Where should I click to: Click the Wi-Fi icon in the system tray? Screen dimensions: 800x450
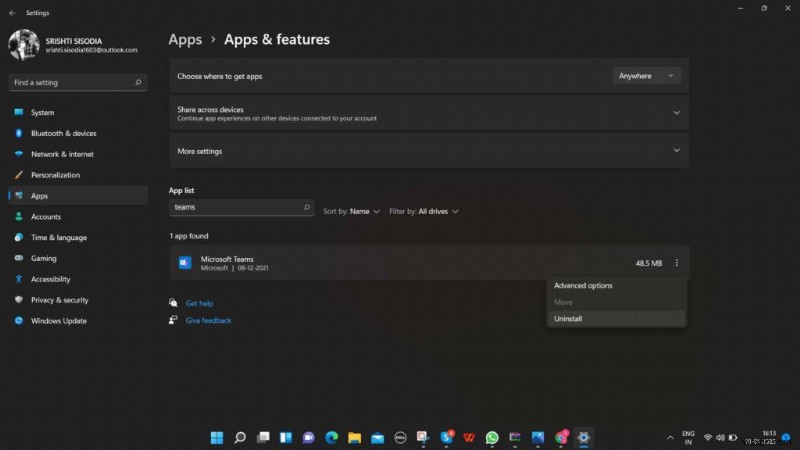(x=708, y=438)
